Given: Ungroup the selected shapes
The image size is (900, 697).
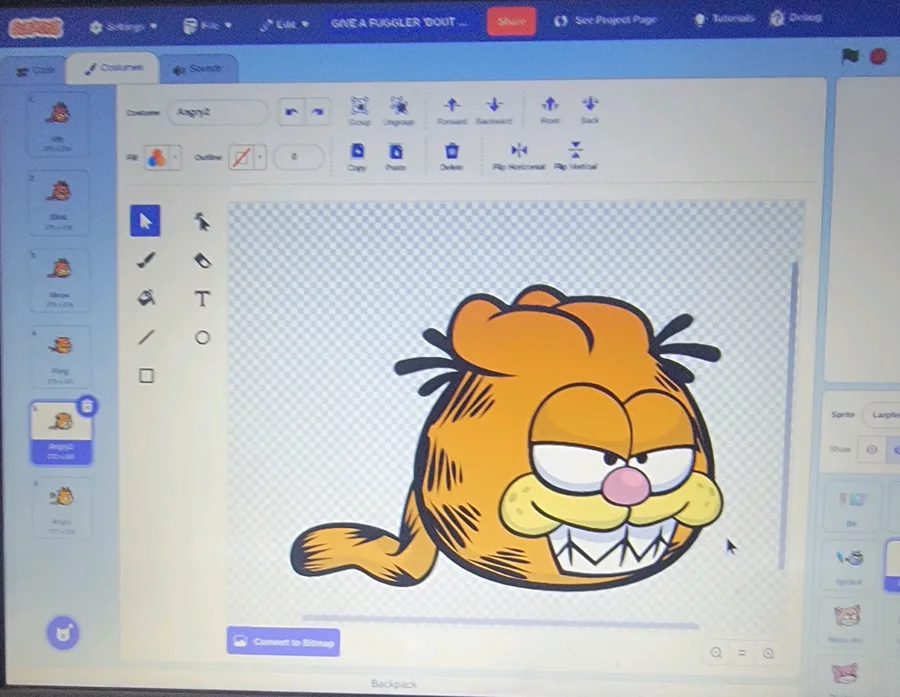Looking at the screenshot, I should point(398,111).
